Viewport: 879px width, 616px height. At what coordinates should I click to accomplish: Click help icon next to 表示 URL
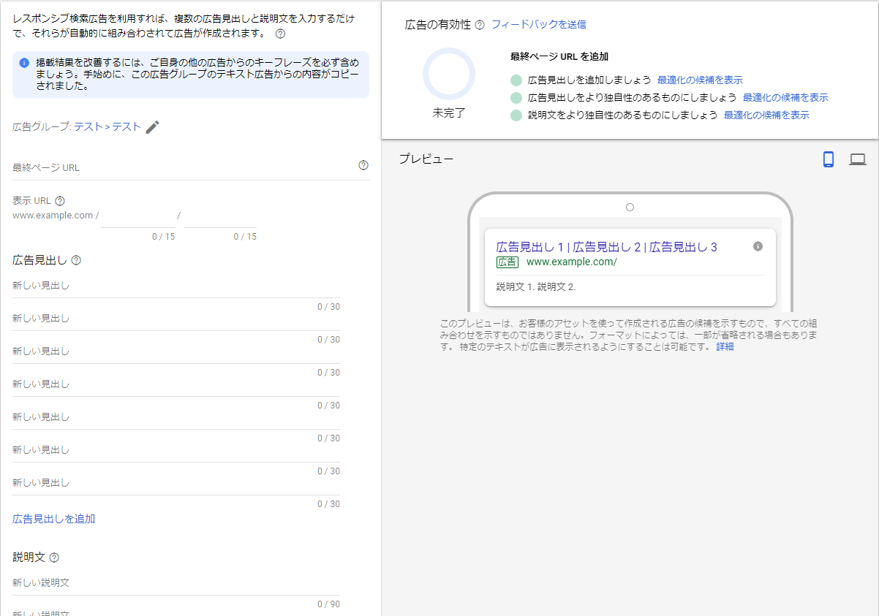60,201
